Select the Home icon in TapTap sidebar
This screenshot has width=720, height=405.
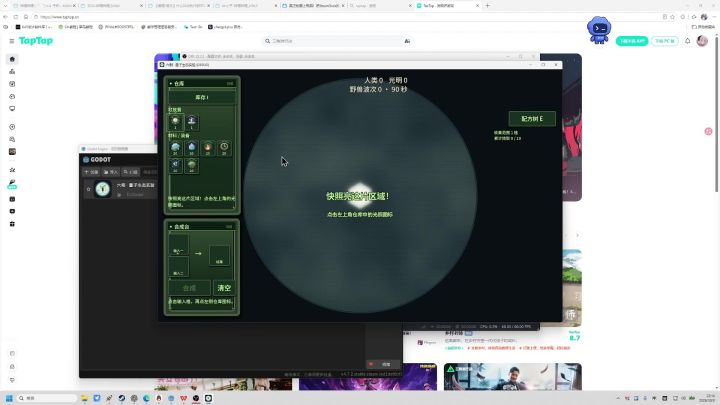point(12,59)
